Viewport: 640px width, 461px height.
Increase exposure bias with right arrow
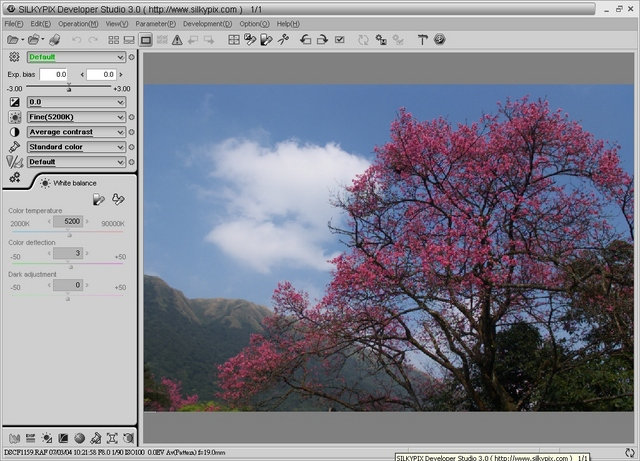[x=121, y=75]
